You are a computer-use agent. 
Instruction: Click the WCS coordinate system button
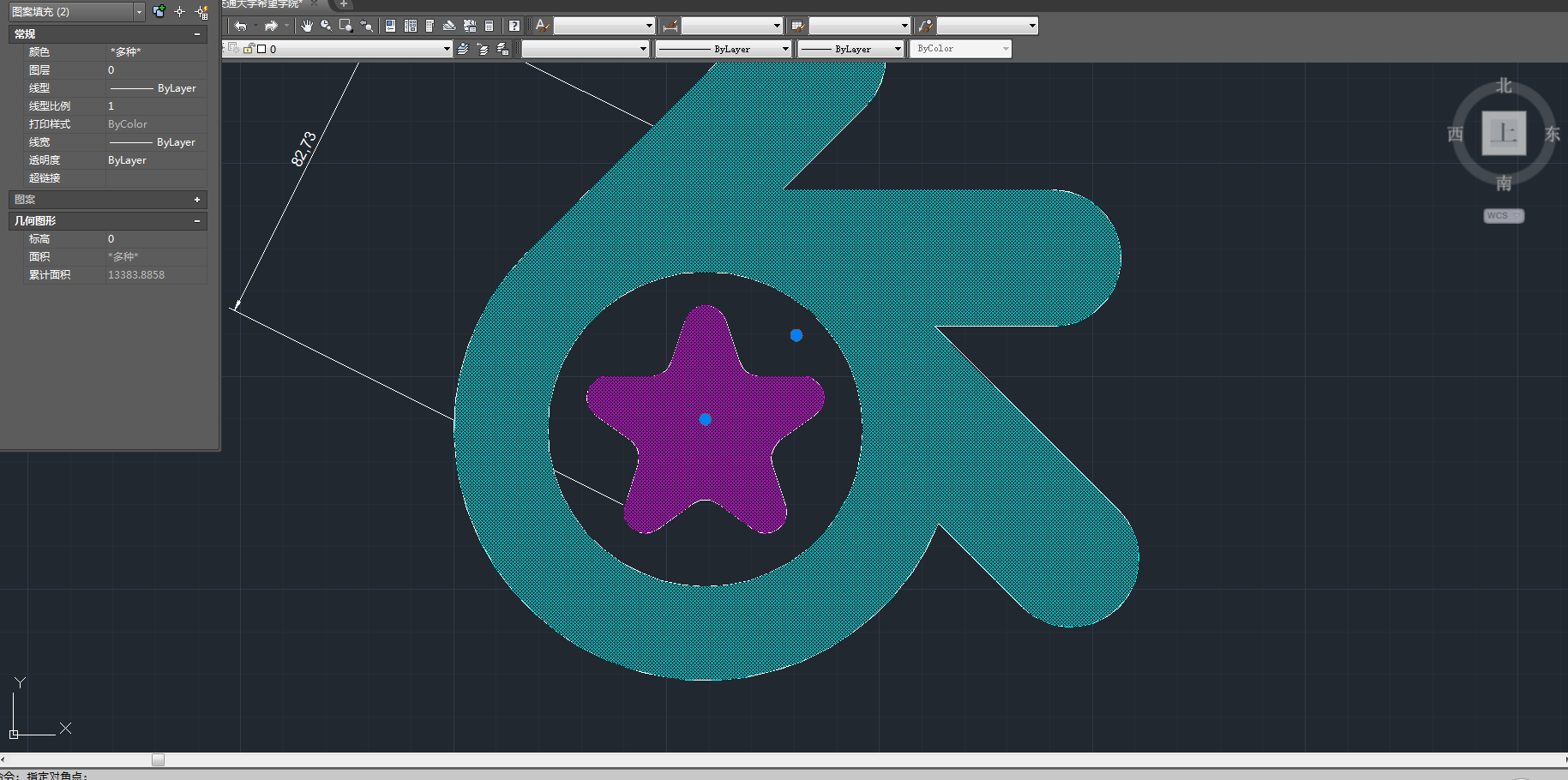1503,216
